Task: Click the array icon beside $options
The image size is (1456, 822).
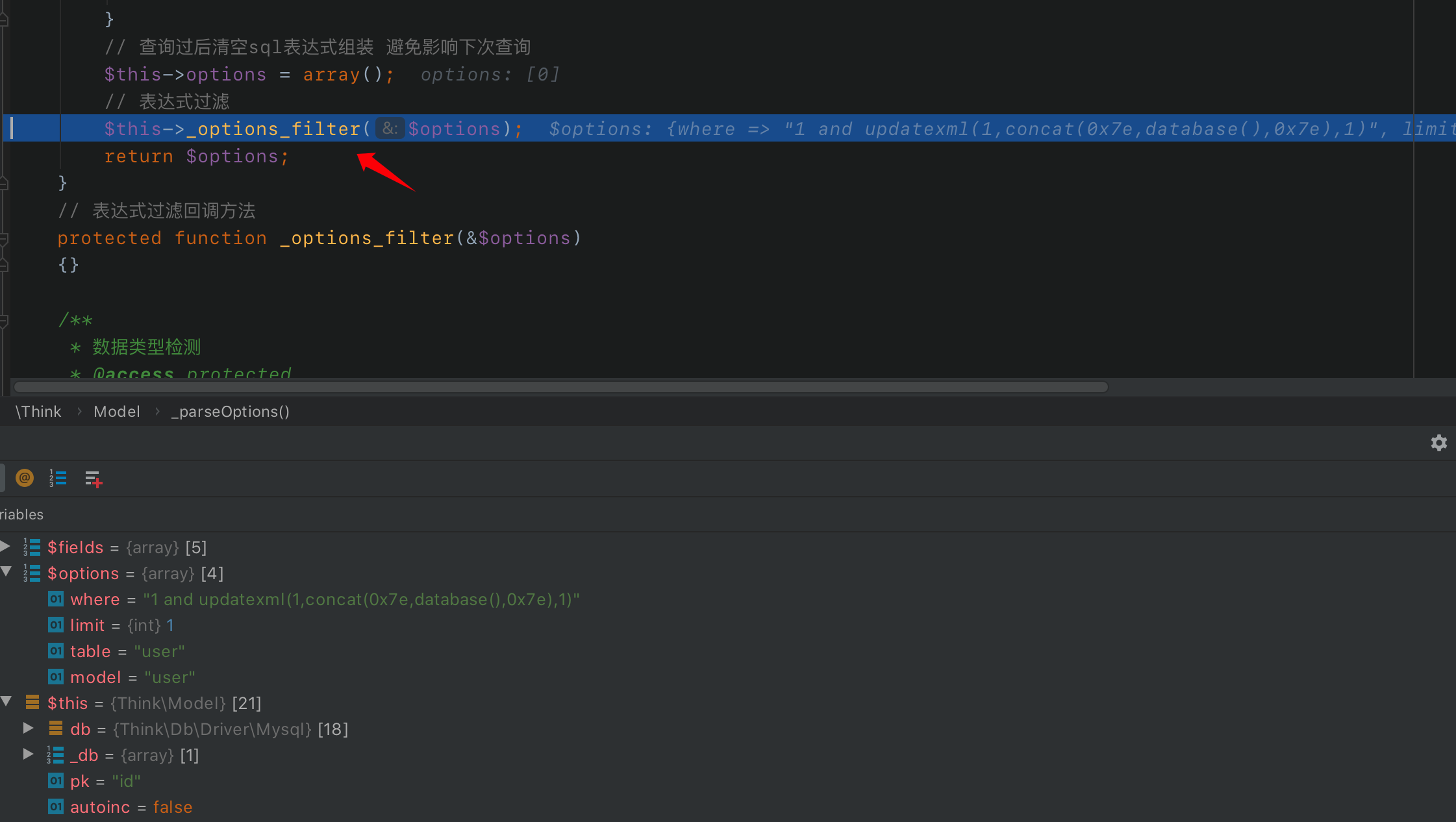Action: (32, 573)
